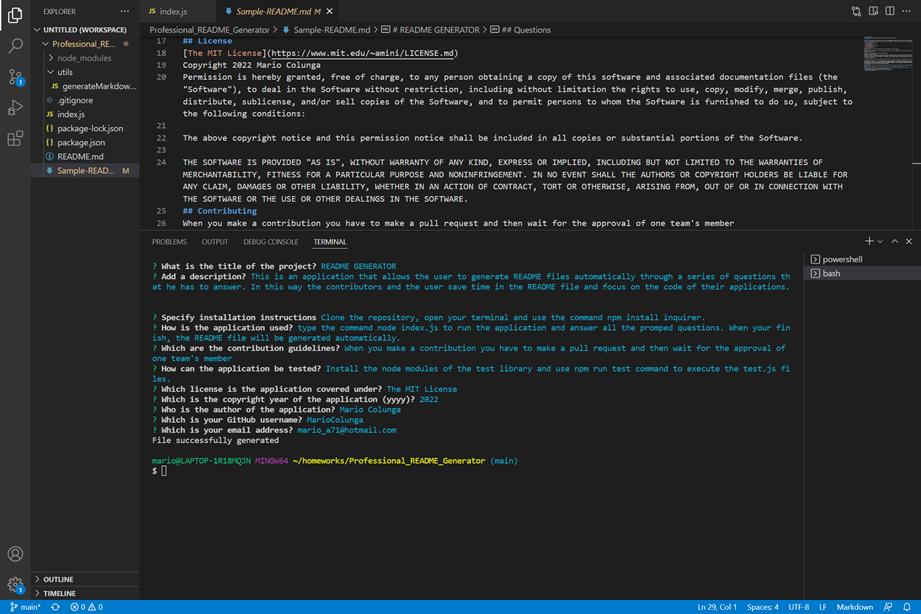Click the Open Changes icon in editor toolbar

[x=855, y=10]
